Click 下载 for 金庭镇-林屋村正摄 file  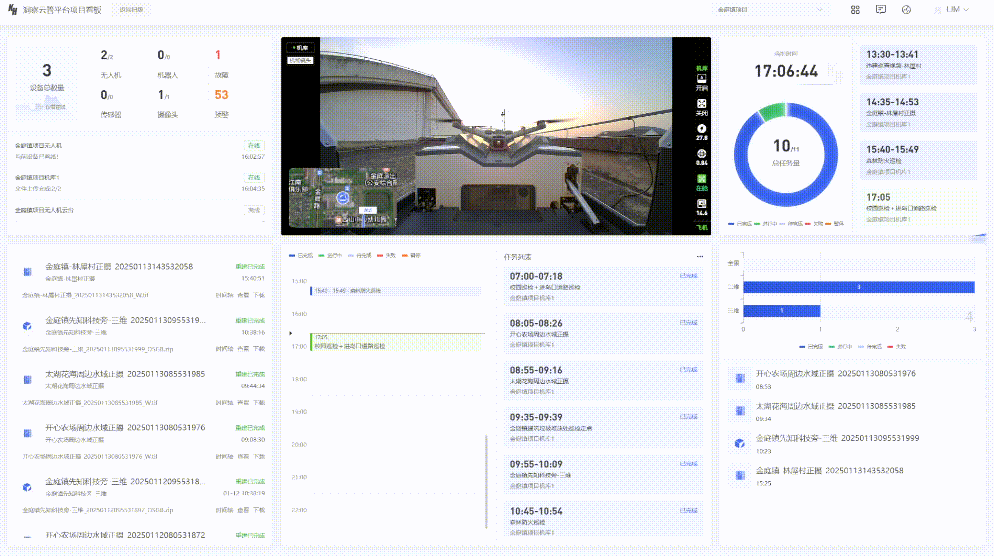pos(259,296)
